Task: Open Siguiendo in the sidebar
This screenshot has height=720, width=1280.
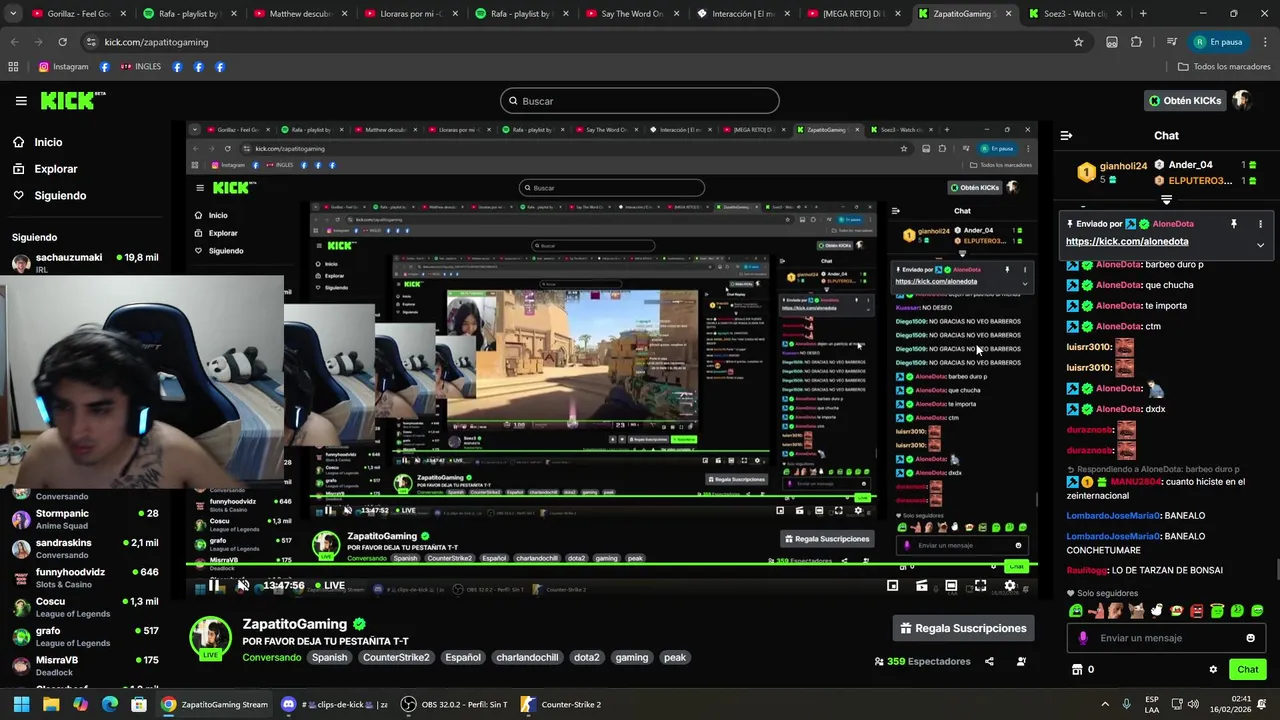Action: point(60,195)
